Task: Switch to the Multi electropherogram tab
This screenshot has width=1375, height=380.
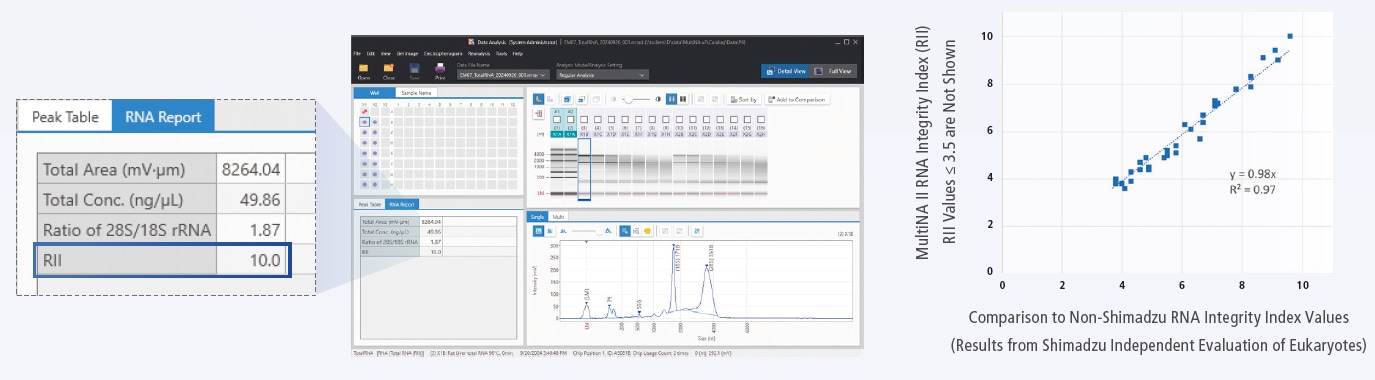Action: point(558,217)
